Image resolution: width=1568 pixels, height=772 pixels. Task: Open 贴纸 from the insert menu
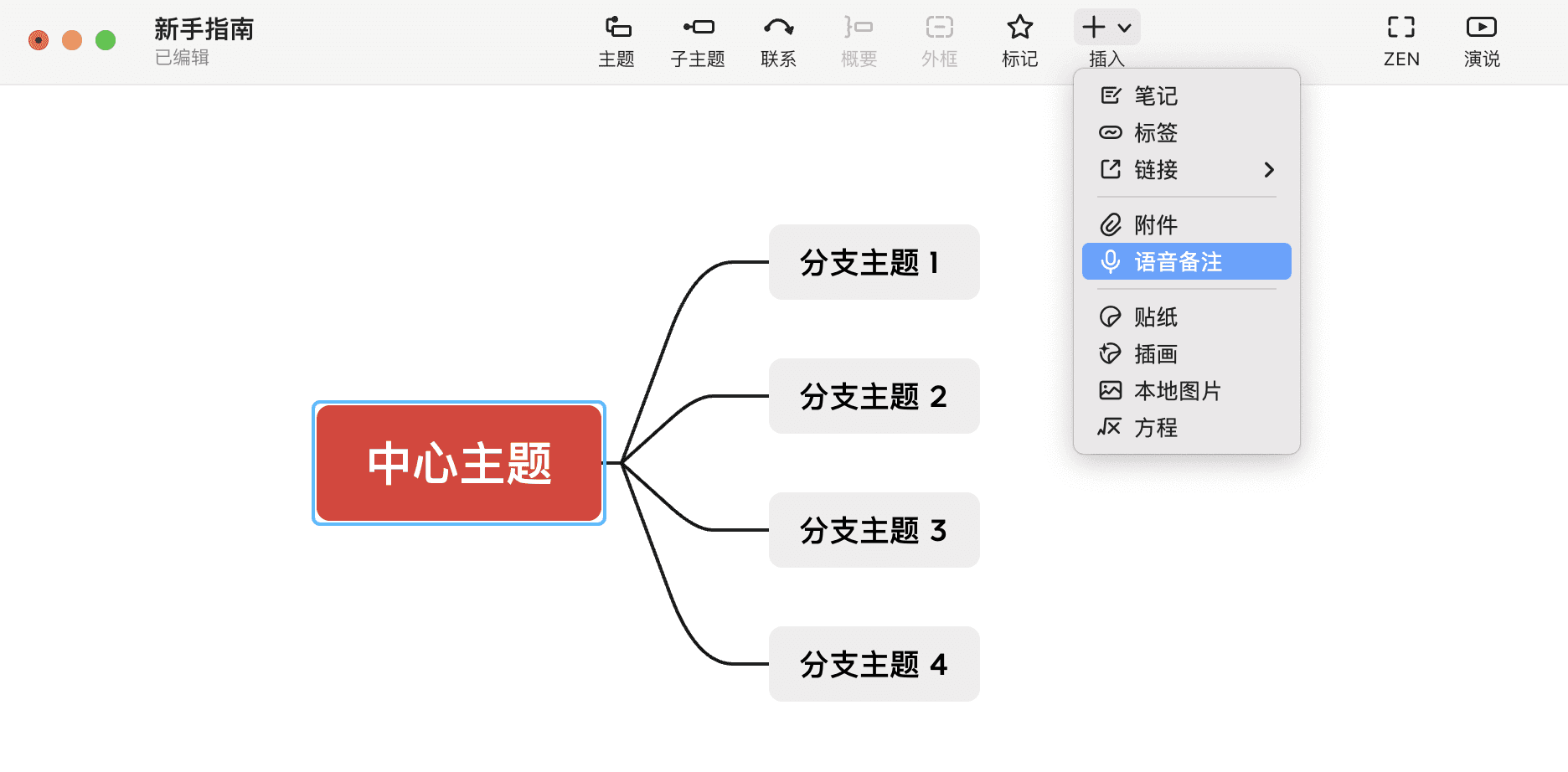pyautogui.click(x=1154, y=317)
